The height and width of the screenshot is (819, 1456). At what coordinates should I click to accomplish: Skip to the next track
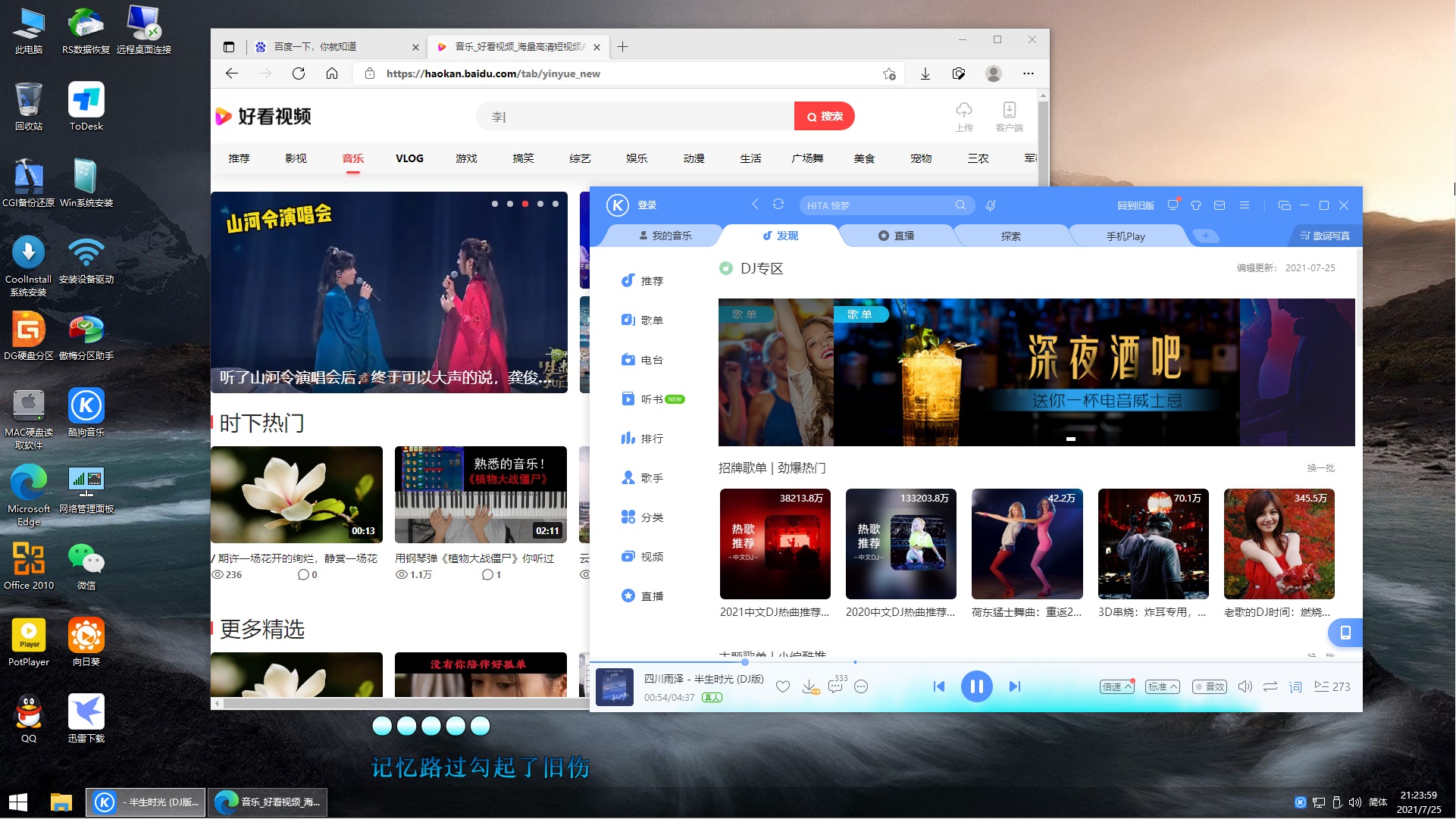click(x=1015, y=686)
